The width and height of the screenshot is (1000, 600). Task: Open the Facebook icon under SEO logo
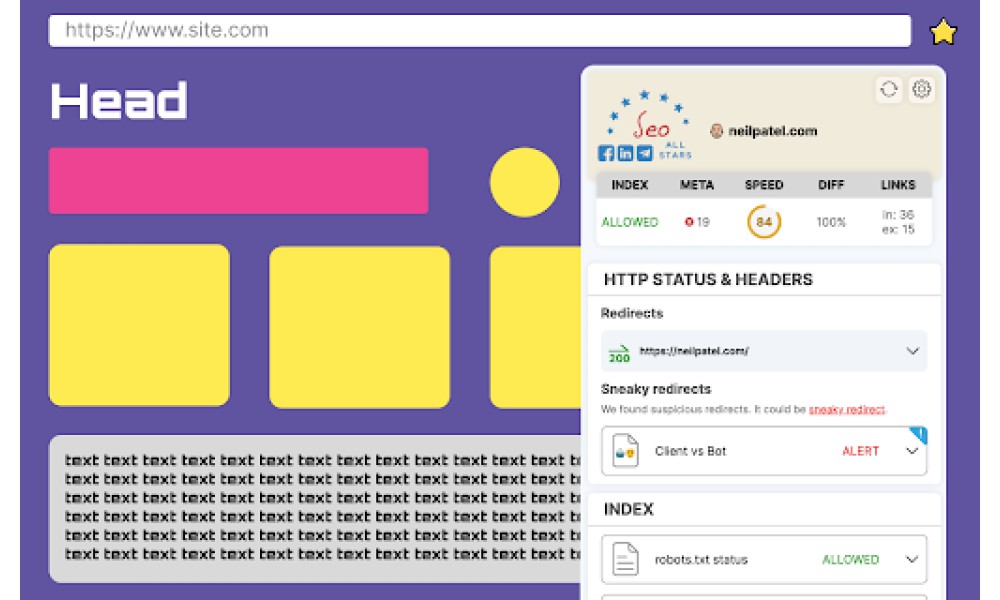pos(606,153)
